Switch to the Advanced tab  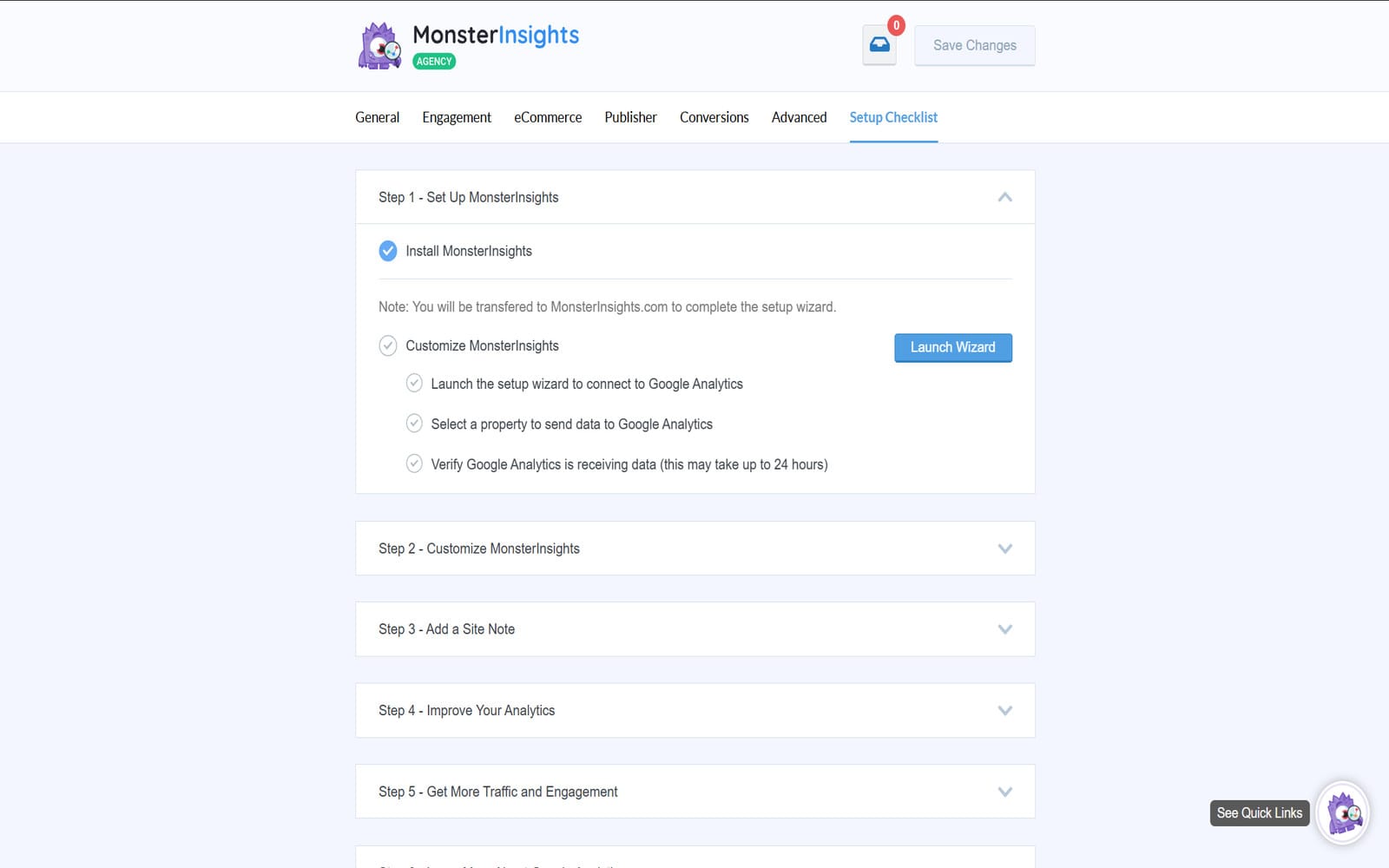(x=799, y=117)
